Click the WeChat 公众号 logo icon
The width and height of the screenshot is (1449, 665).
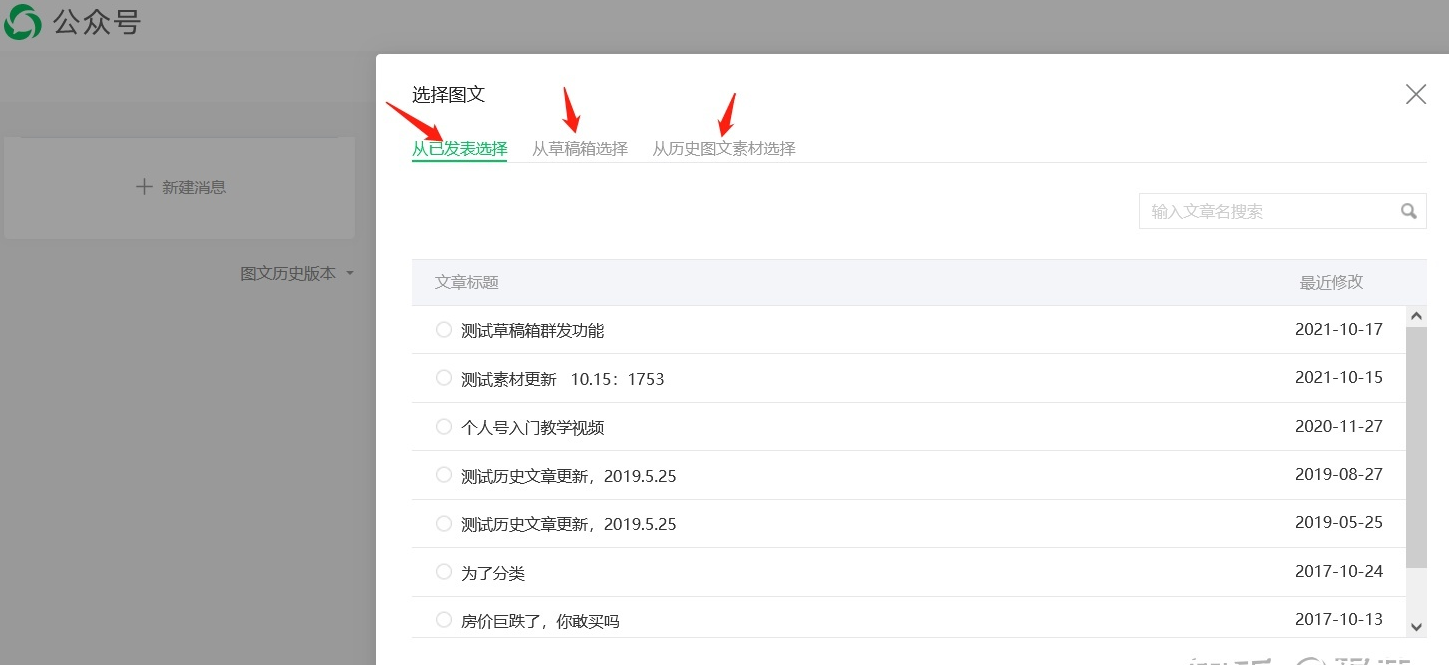(x=22, y=22)
